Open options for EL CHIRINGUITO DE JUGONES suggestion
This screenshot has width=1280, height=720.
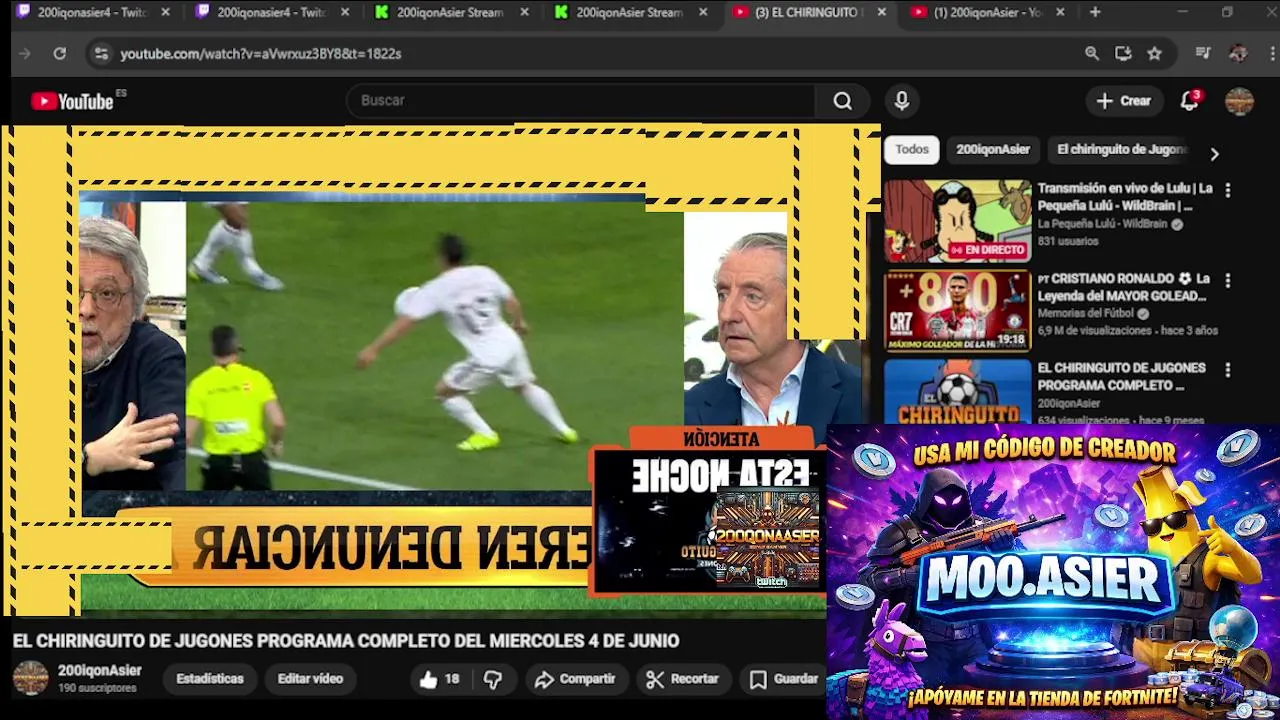(x=1228, y=370)
